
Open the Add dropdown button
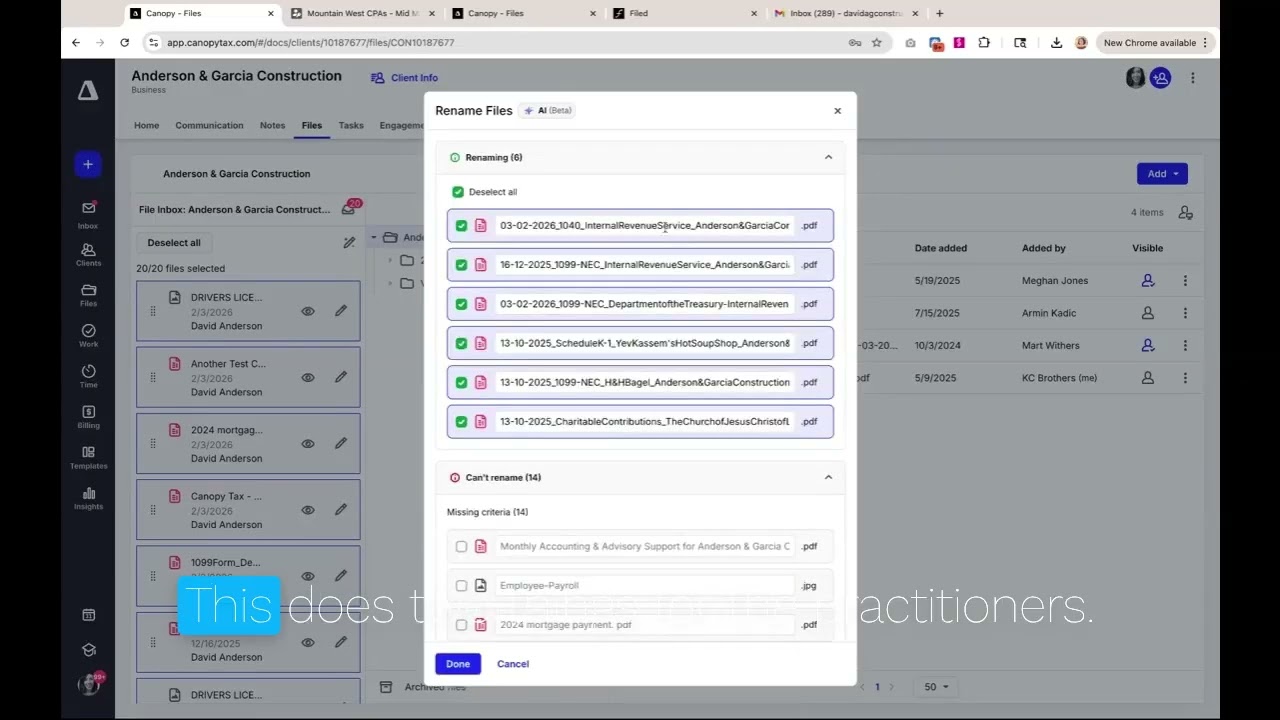click(x=1162, y=174)
